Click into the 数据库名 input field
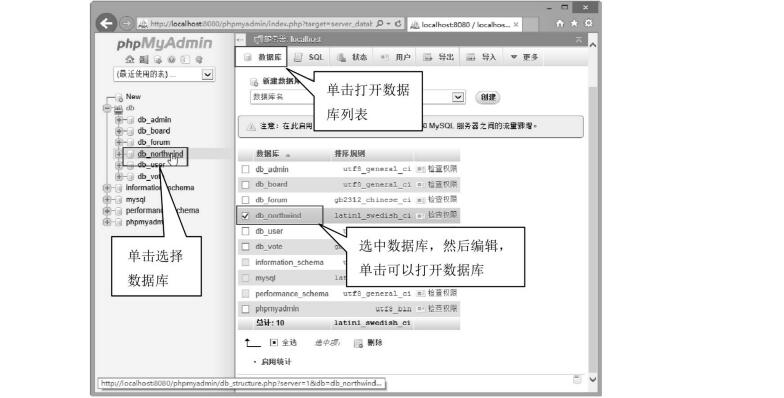784x398 pixels. 282,97
